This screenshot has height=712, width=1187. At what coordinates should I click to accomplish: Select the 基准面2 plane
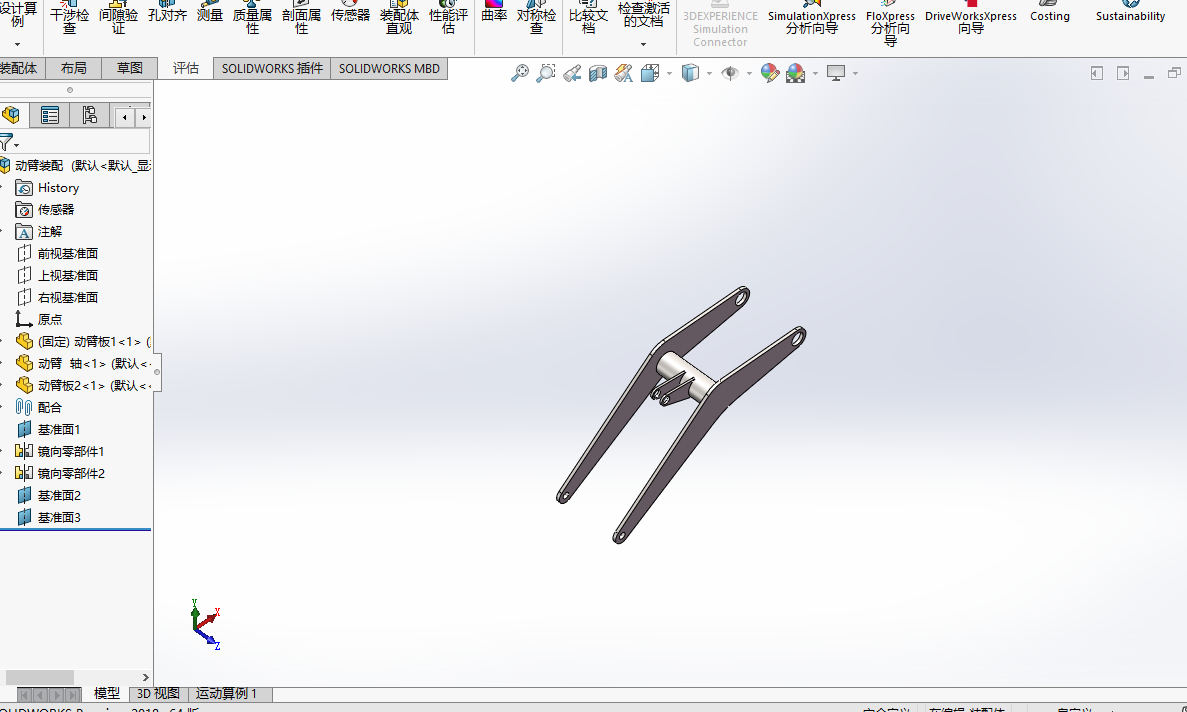click(59, 495)
